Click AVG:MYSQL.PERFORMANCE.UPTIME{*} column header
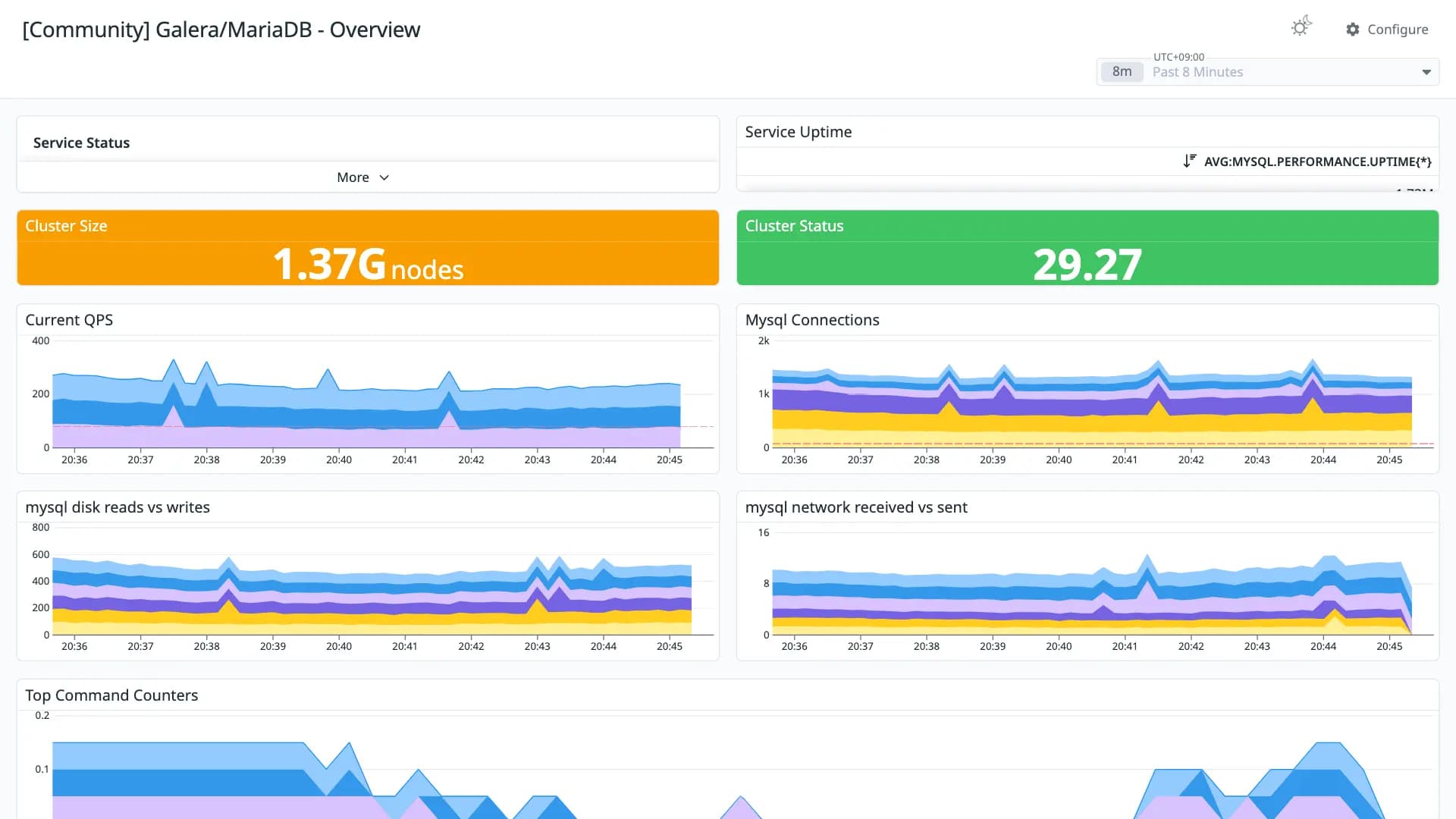The width and height of the screenshot is (1456, 819). (x=1317, y=162)
